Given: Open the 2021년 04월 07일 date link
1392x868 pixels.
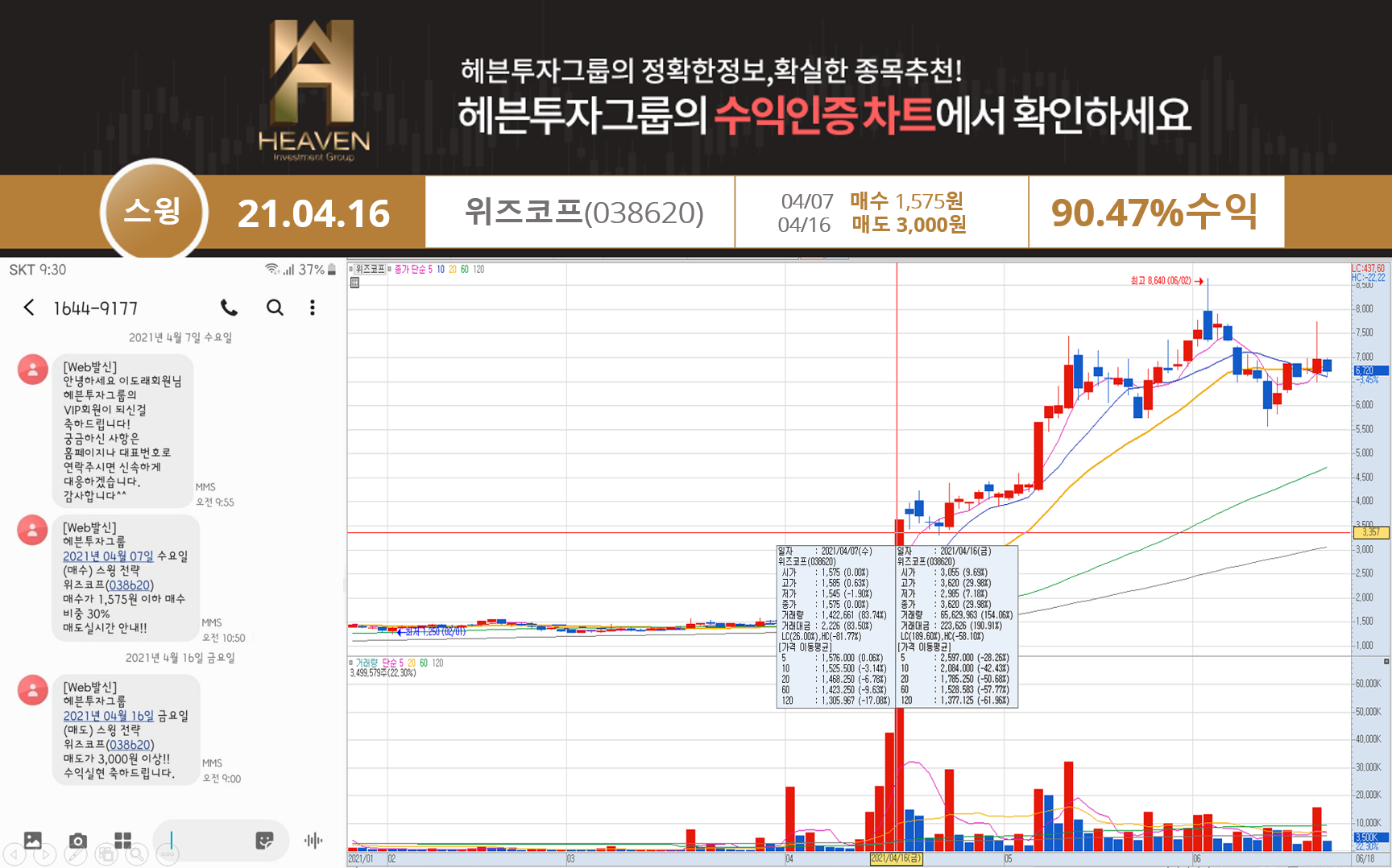Looking at the screenshot, I should (x=108, y=556).
